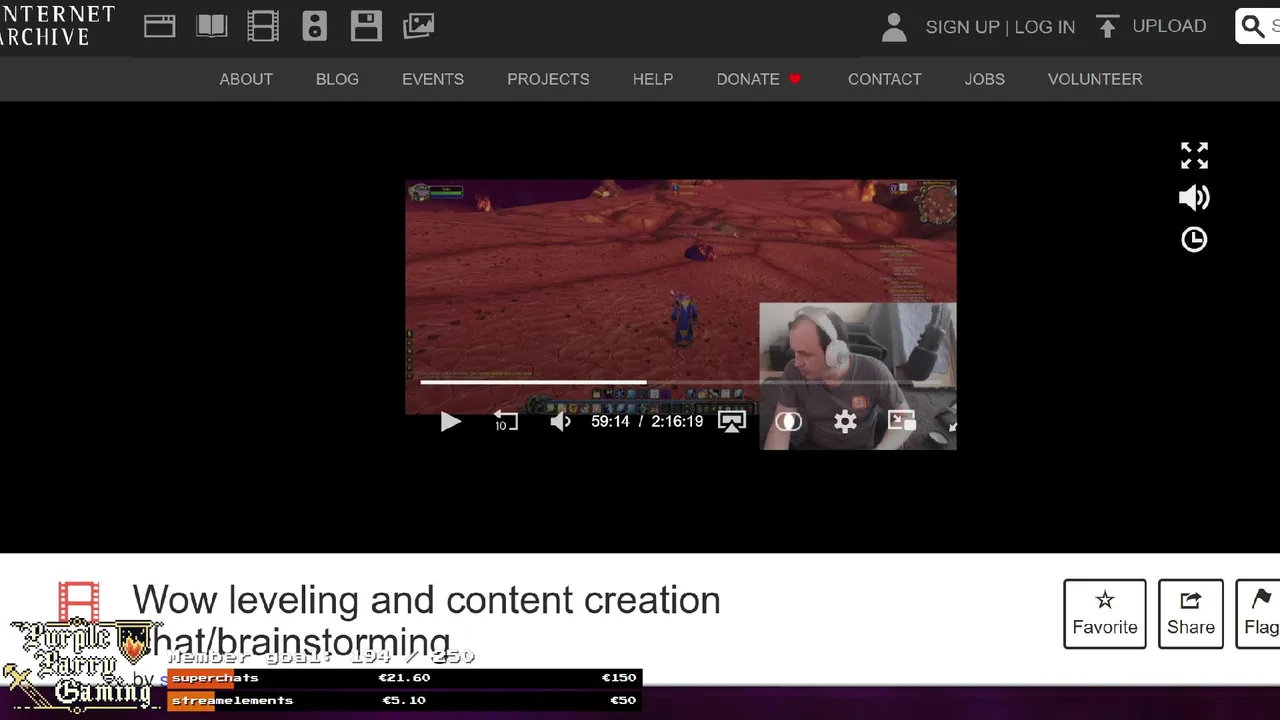Open the Texts book icon
1280x720 pixels.
click(212, 26)
